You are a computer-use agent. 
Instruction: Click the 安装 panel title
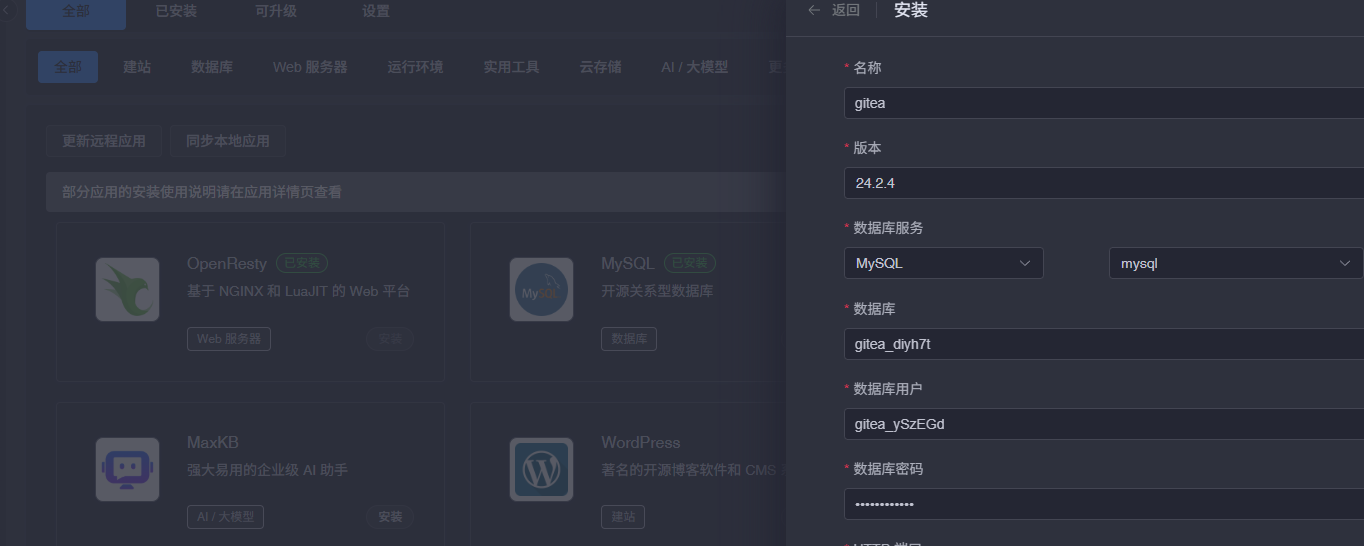coord(911,10)
